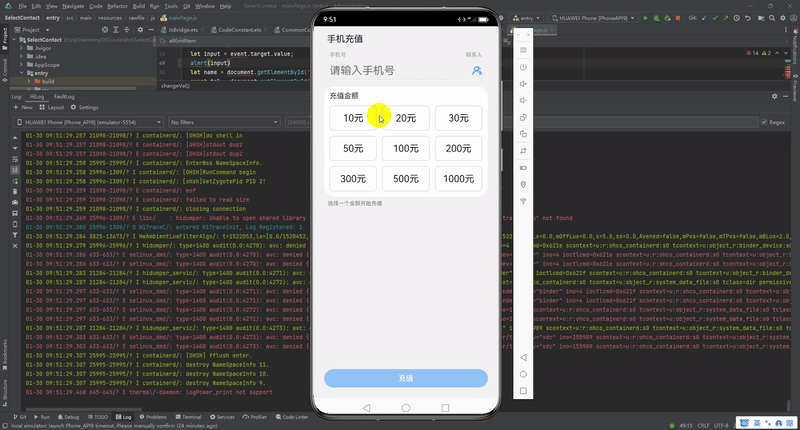Click the emulator location pin icon
This screenshot has width=800, height=430.
tap(523, 185)
